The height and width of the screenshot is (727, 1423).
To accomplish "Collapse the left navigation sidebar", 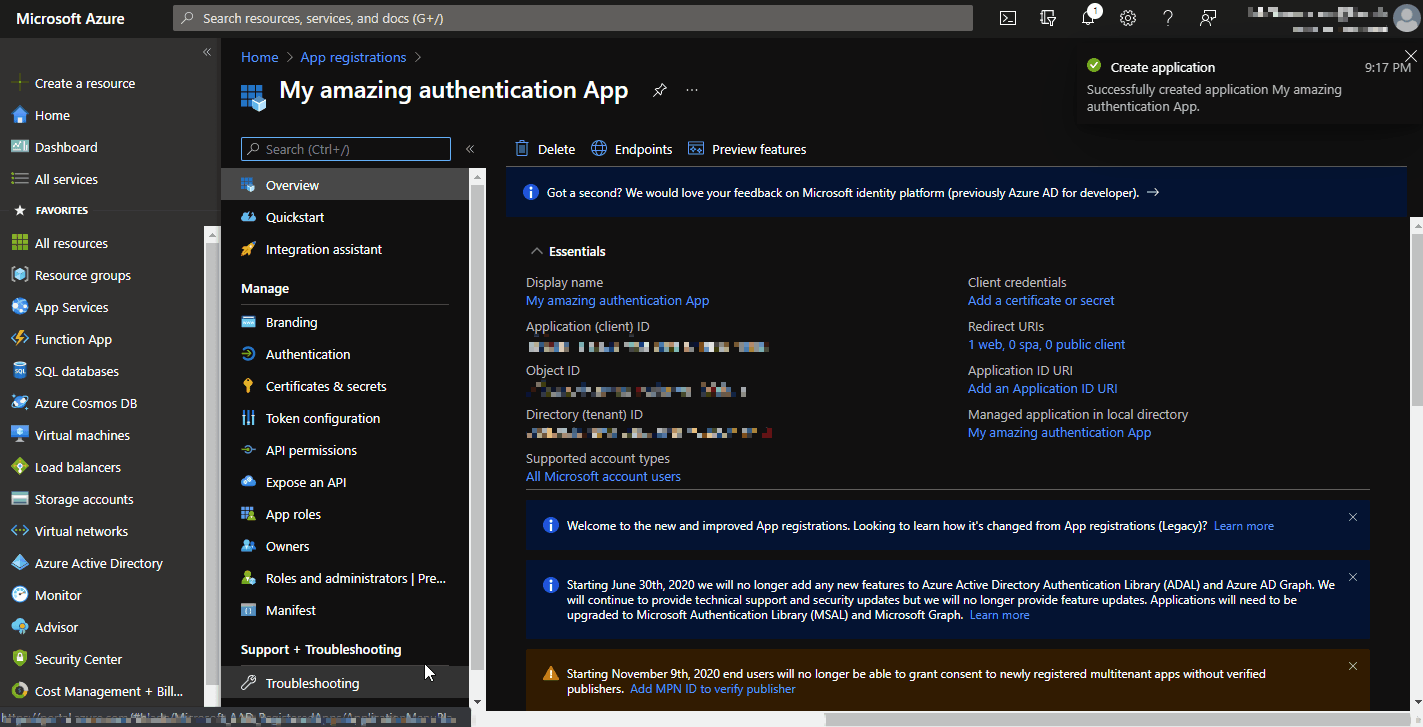I will [x=207, y=51].
